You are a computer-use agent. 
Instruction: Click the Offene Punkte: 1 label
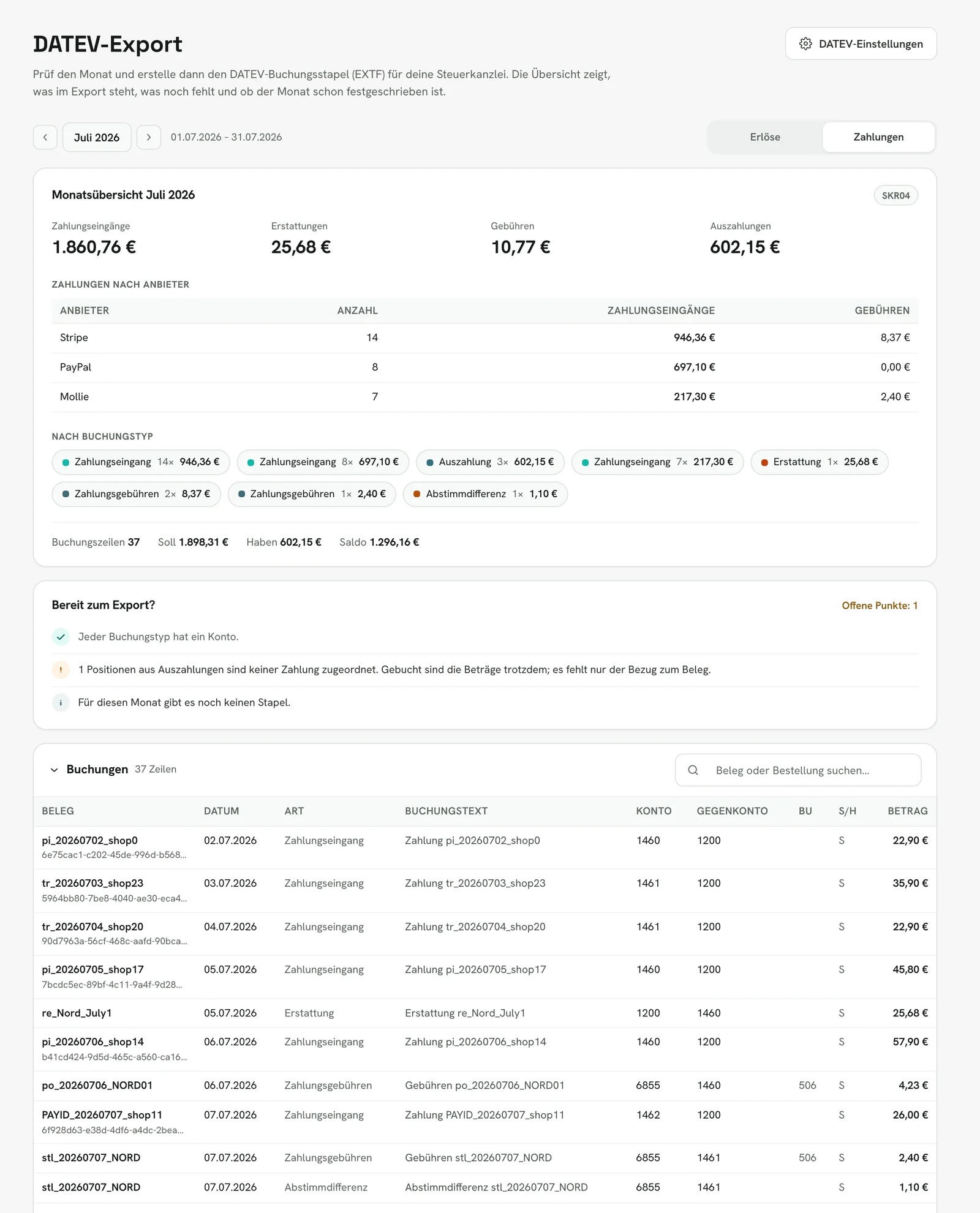(880, 605)
